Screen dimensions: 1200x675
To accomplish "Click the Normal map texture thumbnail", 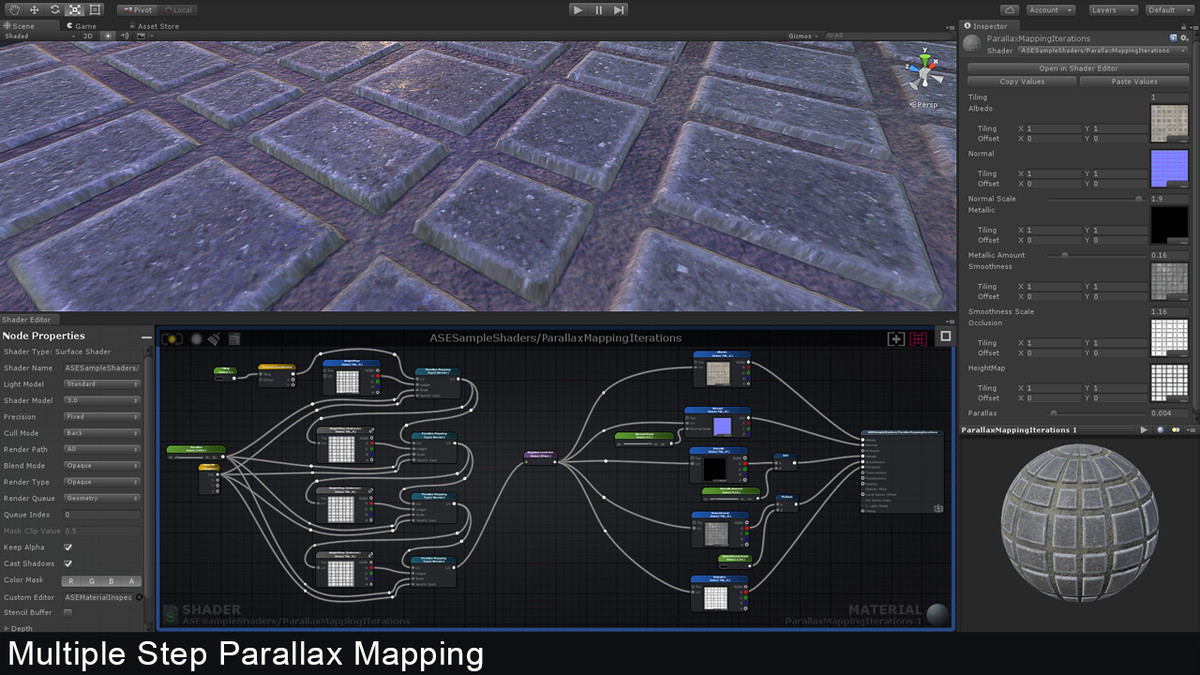I will click(x=1169, y=167).
